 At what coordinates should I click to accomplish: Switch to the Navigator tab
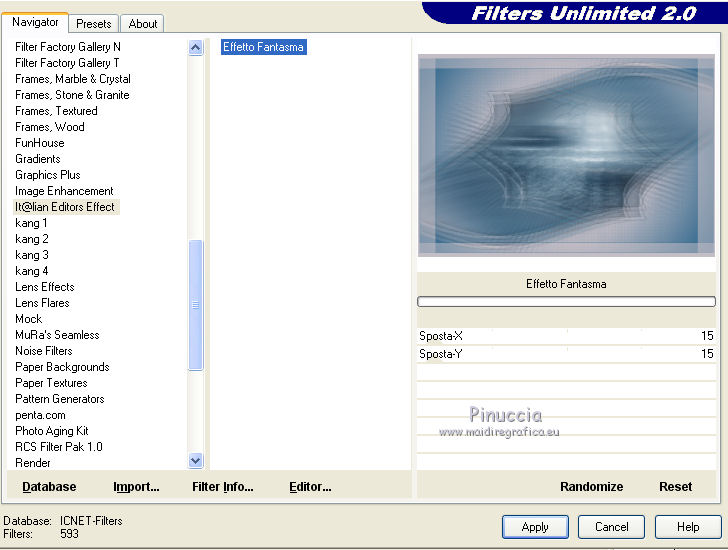point(35,22)
